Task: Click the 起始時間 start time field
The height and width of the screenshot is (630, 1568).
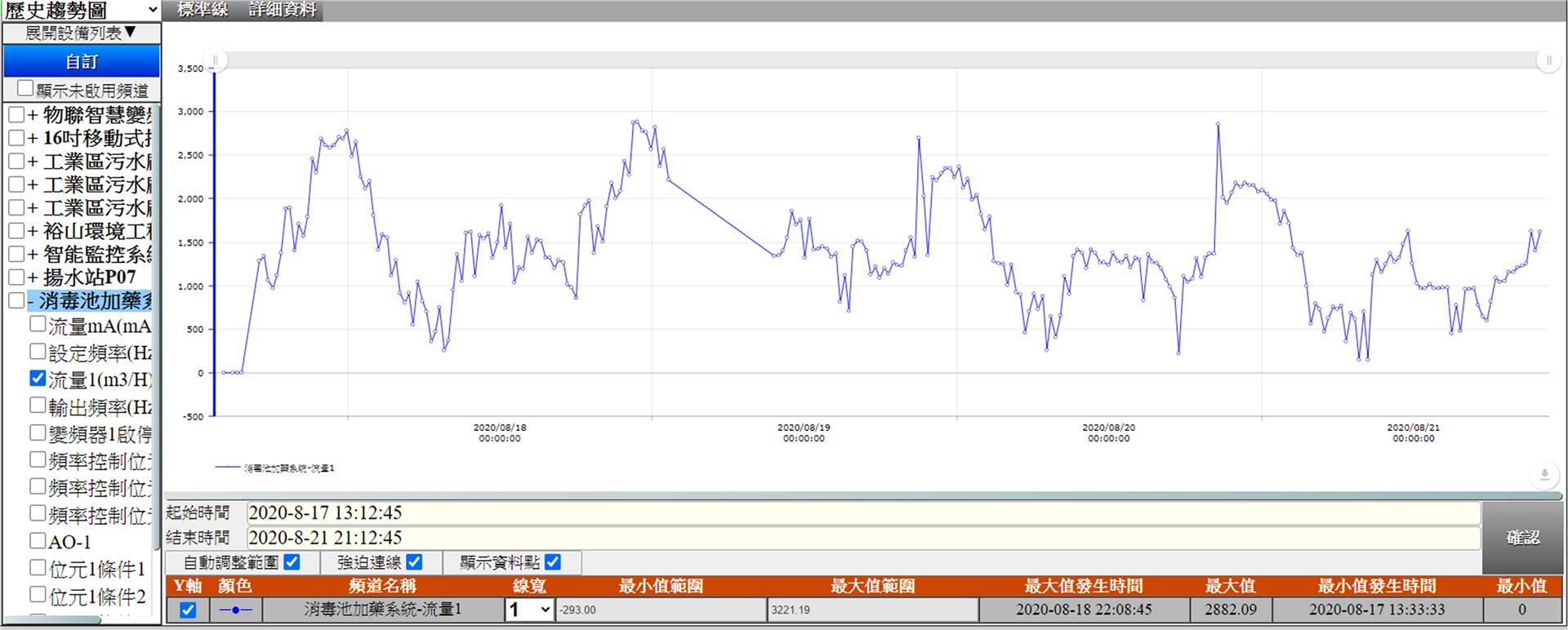Action: [863, 512]
